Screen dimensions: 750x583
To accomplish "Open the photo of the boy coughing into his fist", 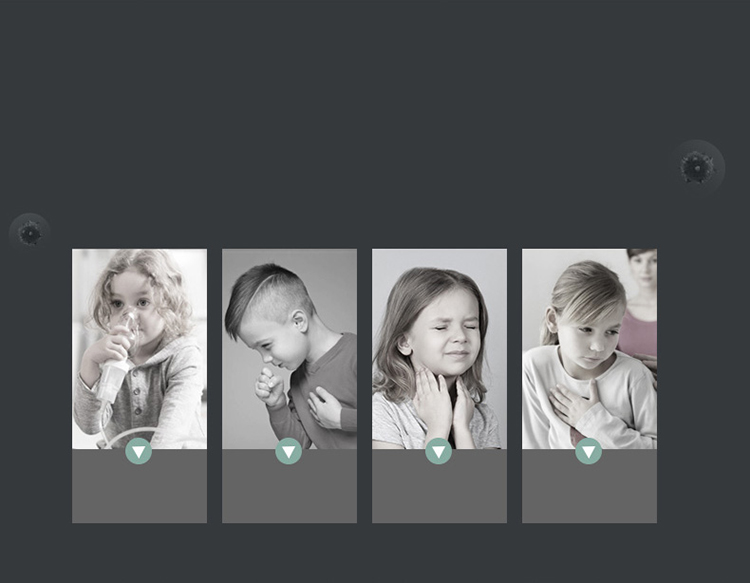I will [x=289, y=349].
